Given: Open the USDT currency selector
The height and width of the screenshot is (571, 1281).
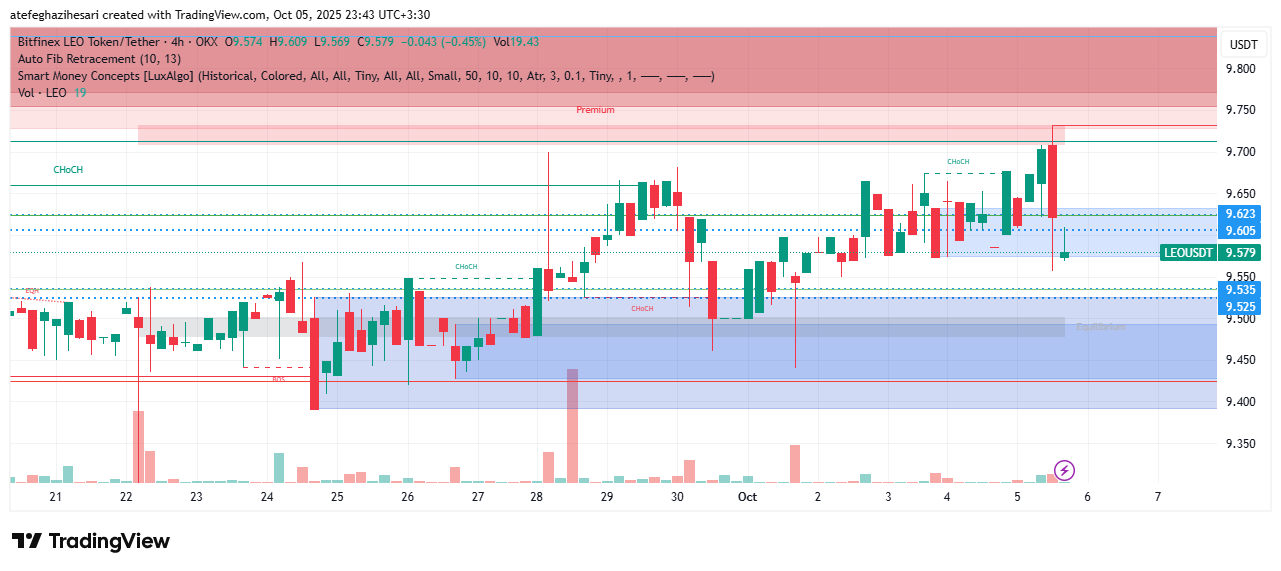Looking at the screenshot, I should 1243,45.
